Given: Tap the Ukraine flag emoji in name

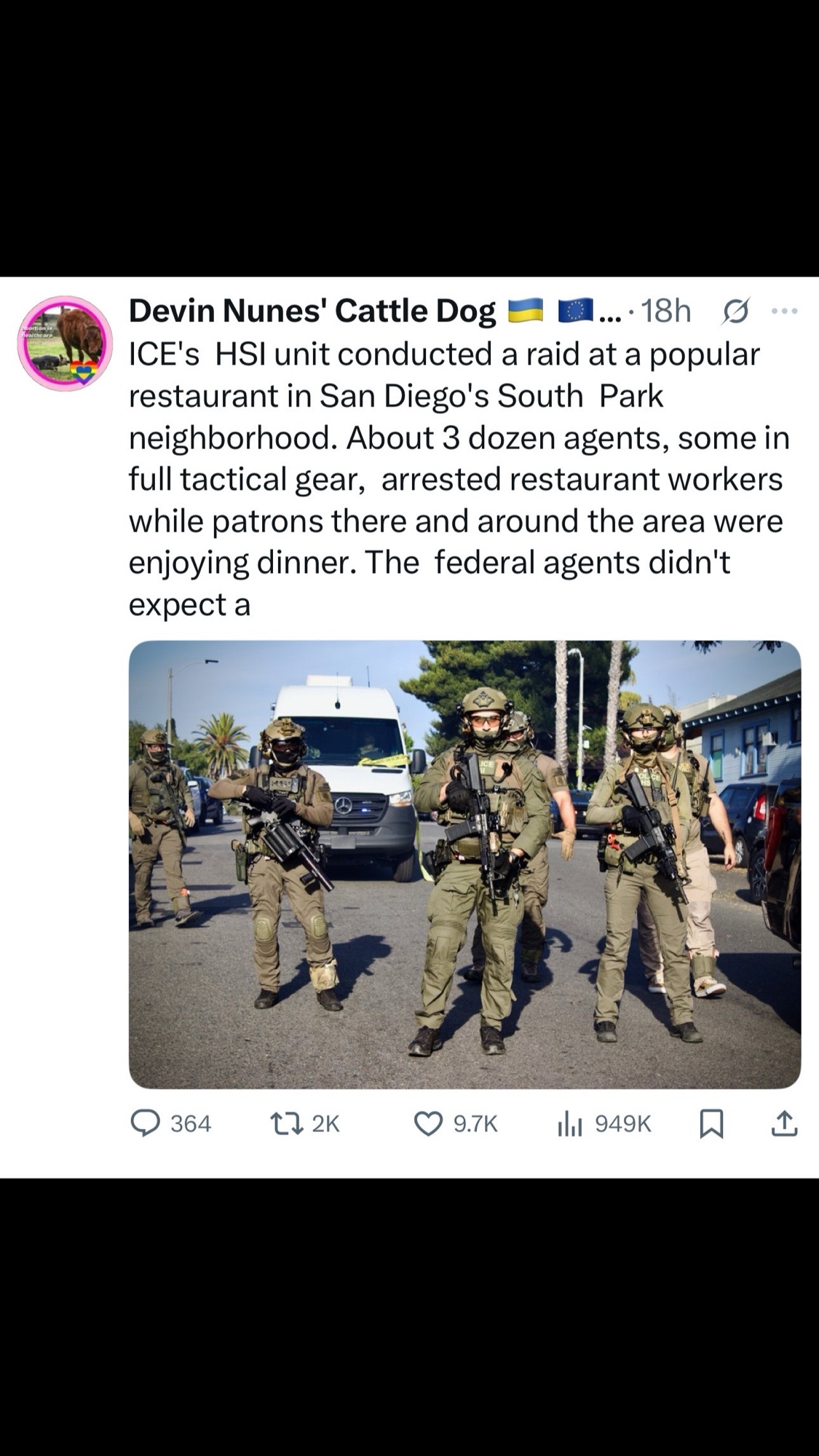Looking at the screenshot, I should click(525, 311).
